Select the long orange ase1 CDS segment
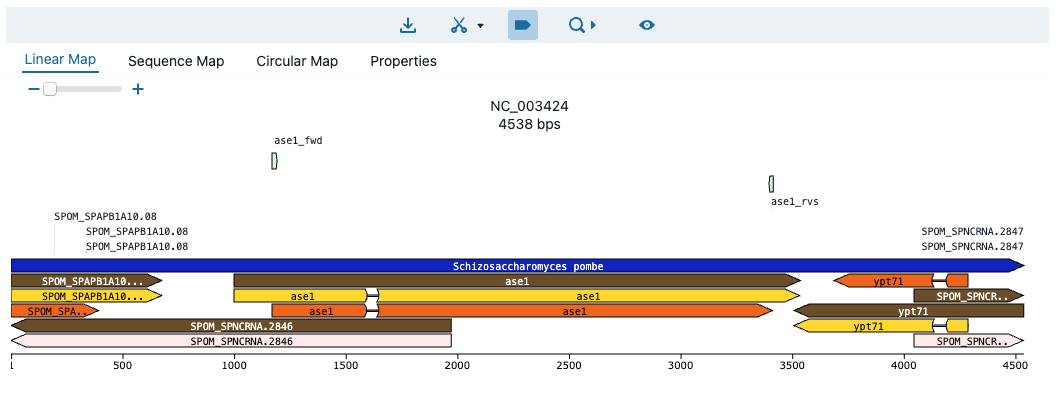Viewport: 1060px width, 394px height. click(575, 311)
